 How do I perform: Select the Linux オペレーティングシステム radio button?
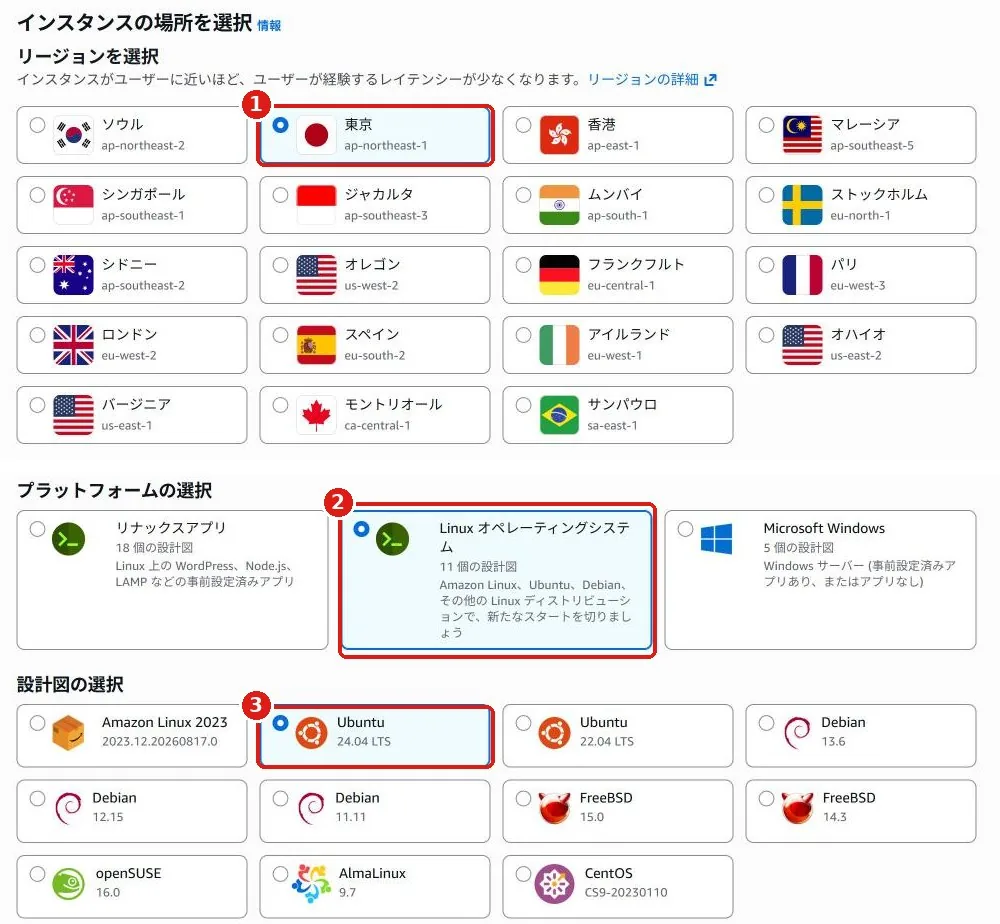[x=361, y=529]
